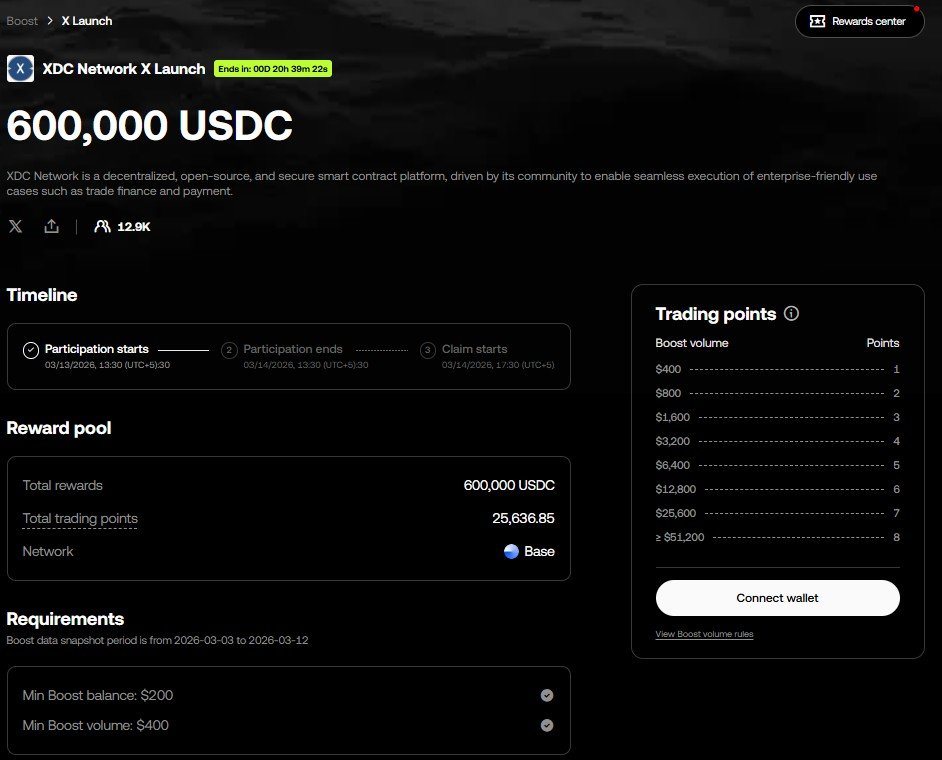Click the Trading points panel heading
The height and width of the screenshot is (760, 942).
coord(716,314)
